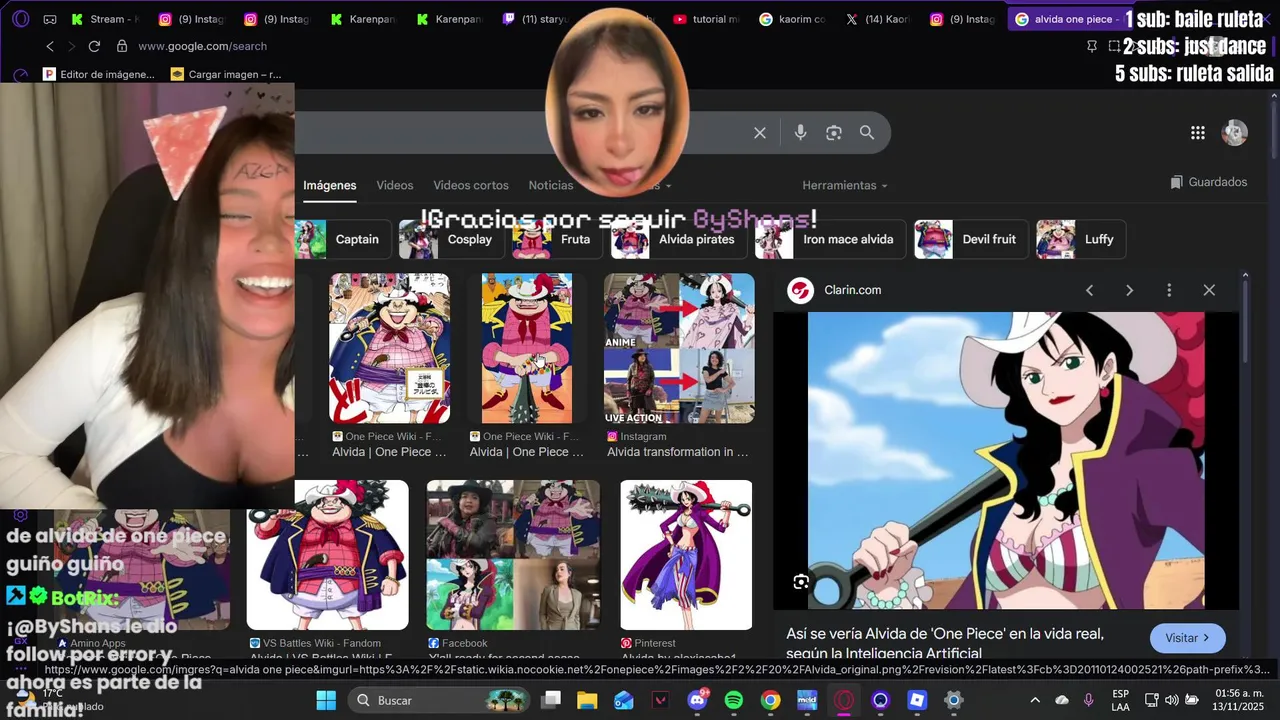1280x720 pixels.
Task: Click the Discord taskbar icon
Action: click(698, 700)
